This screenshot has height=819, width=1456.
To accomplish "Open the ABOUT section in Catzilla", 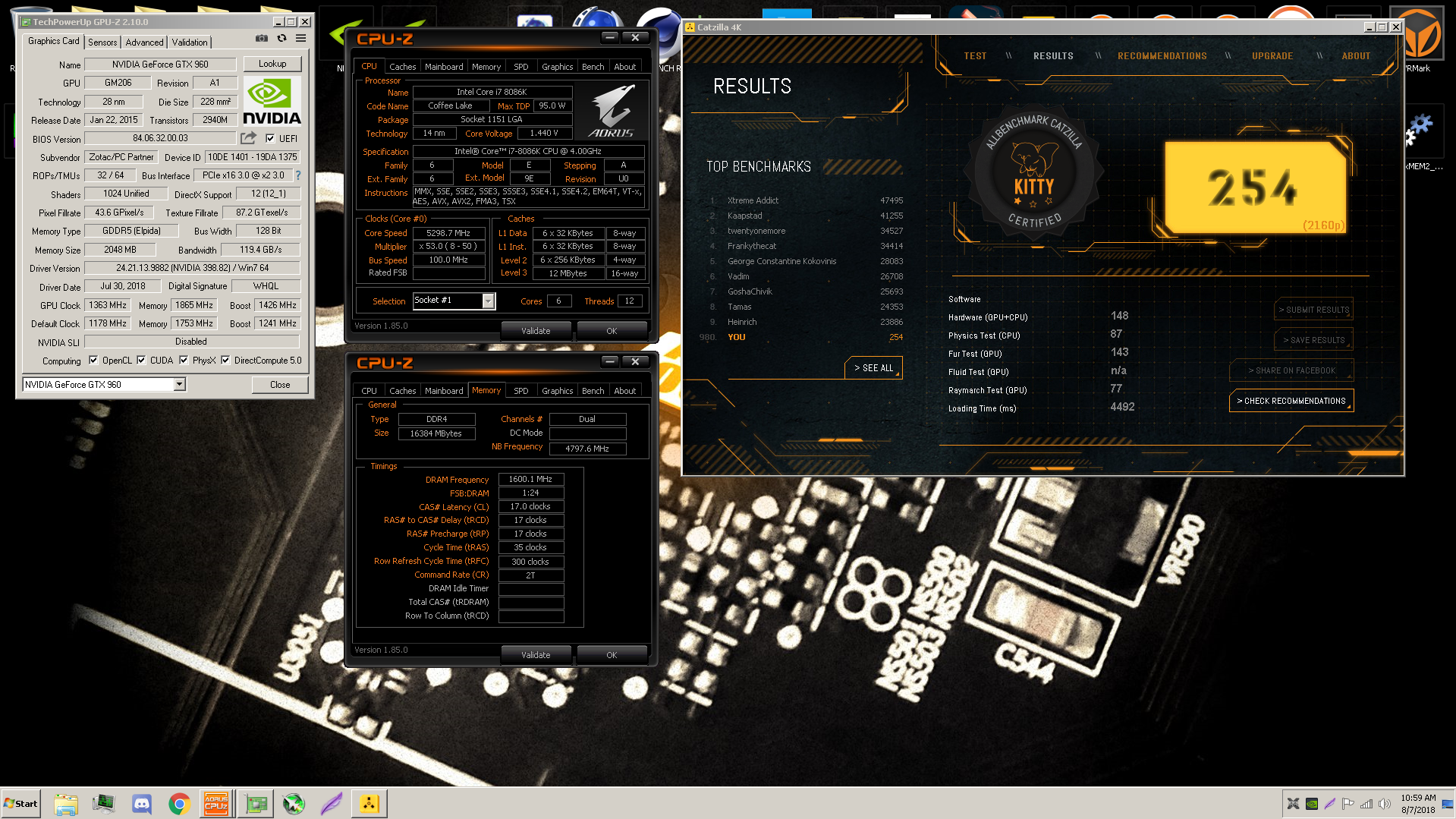I will coord(1356,56).
